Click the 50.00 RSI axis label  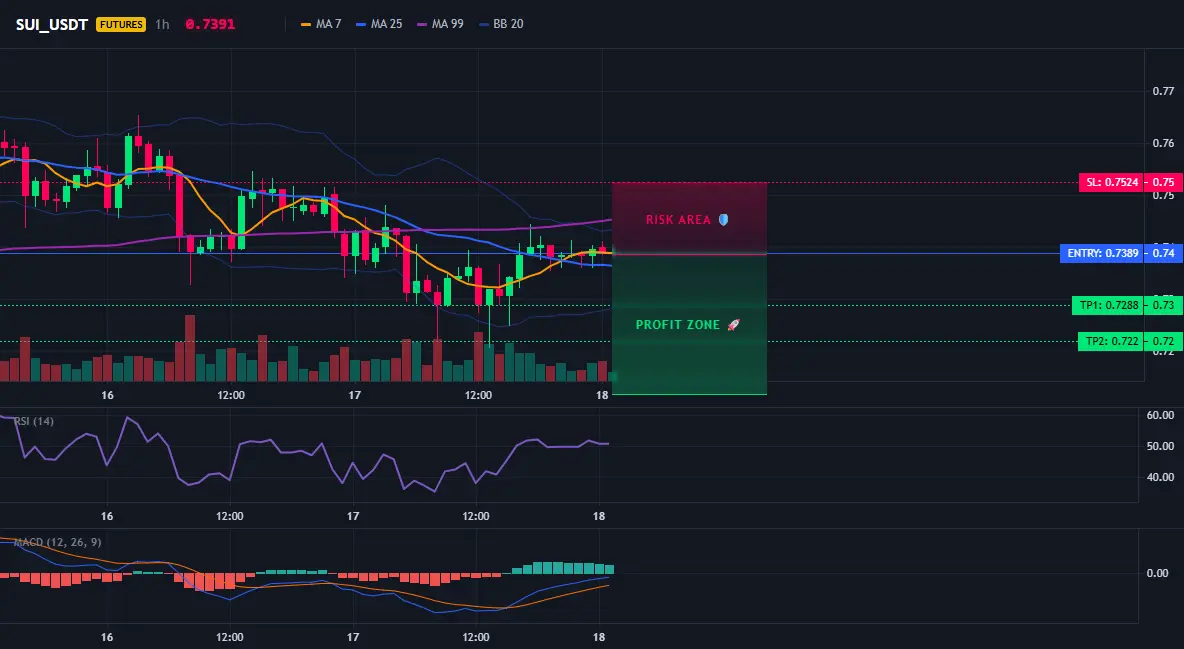(1160, 446)
